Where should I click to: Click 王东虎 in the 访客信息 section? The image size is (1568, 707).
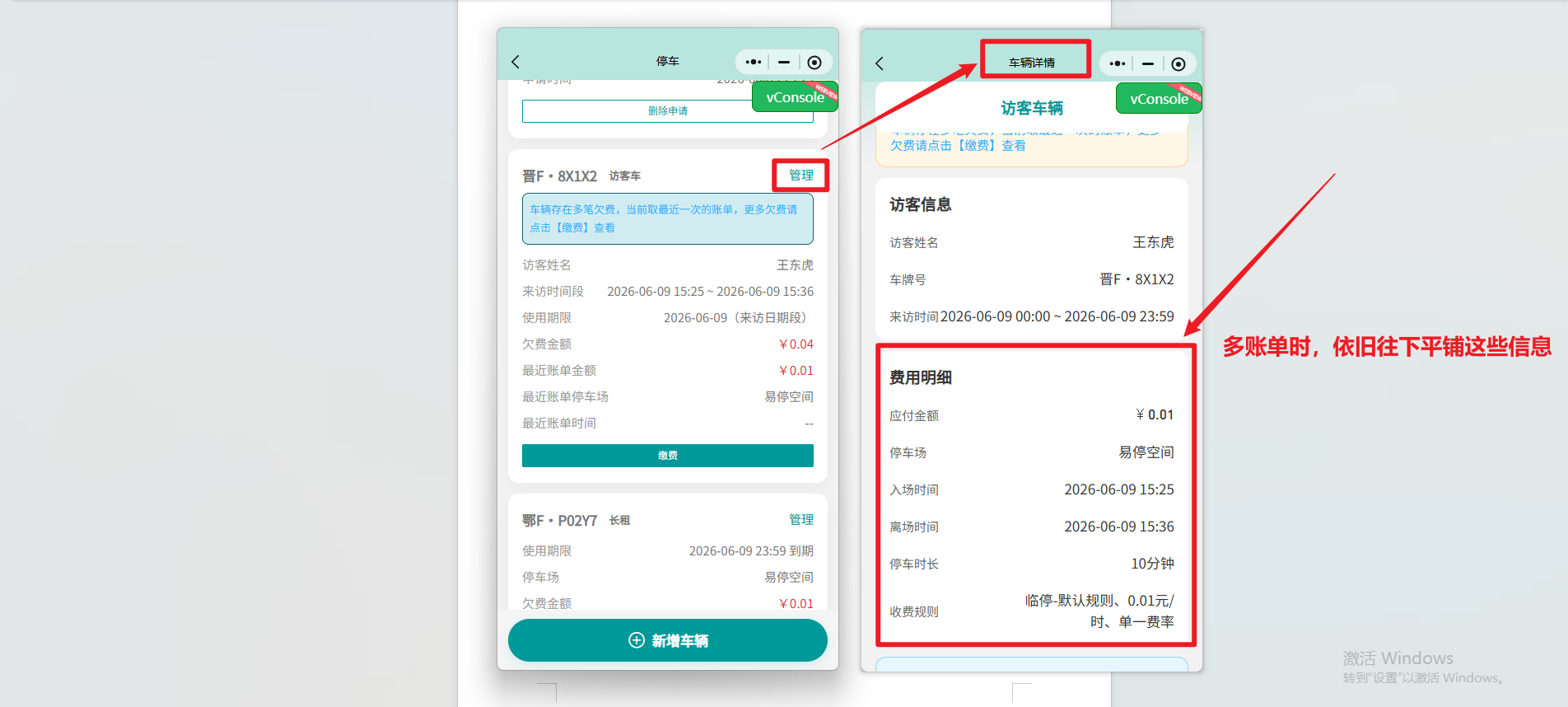coord(1153,242)
